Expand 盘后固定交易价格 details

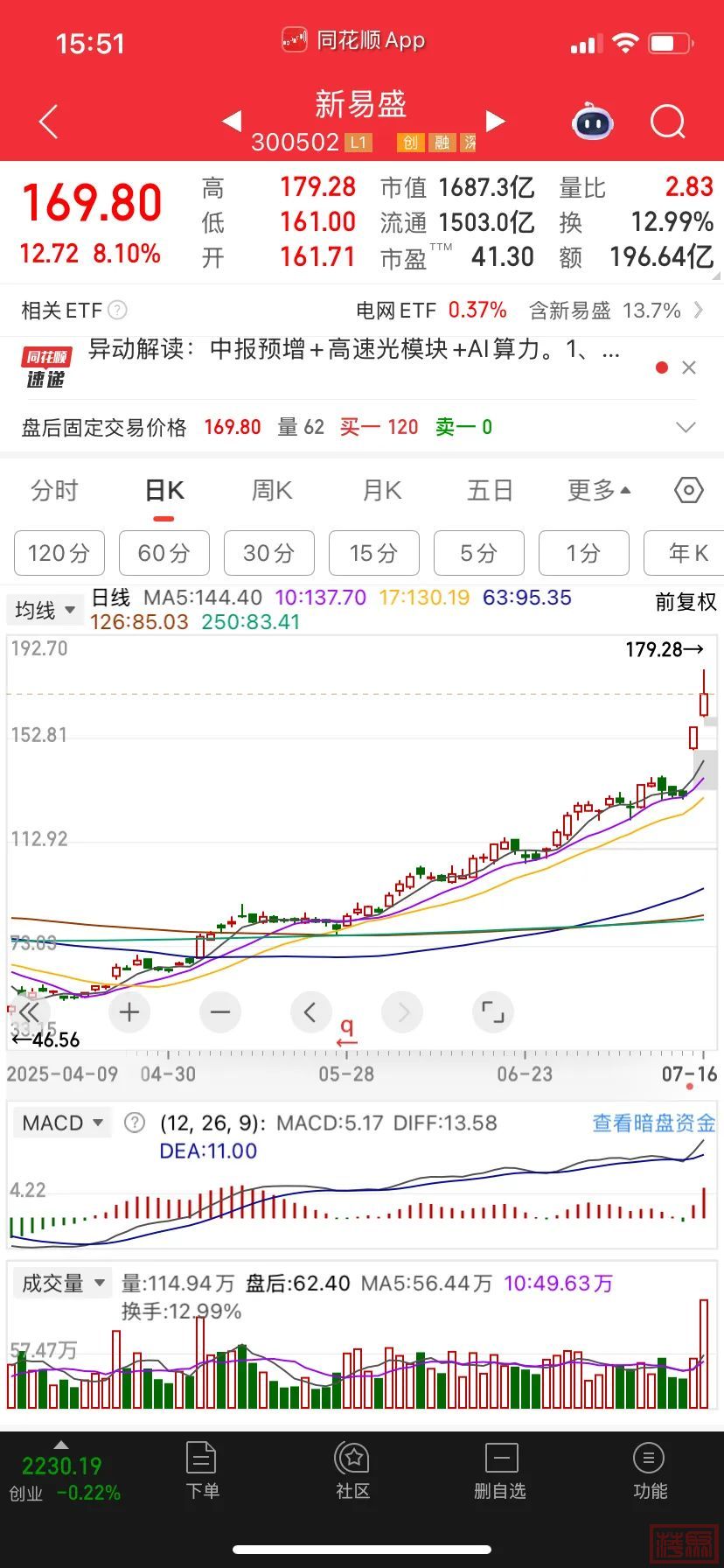pos(686,427)
